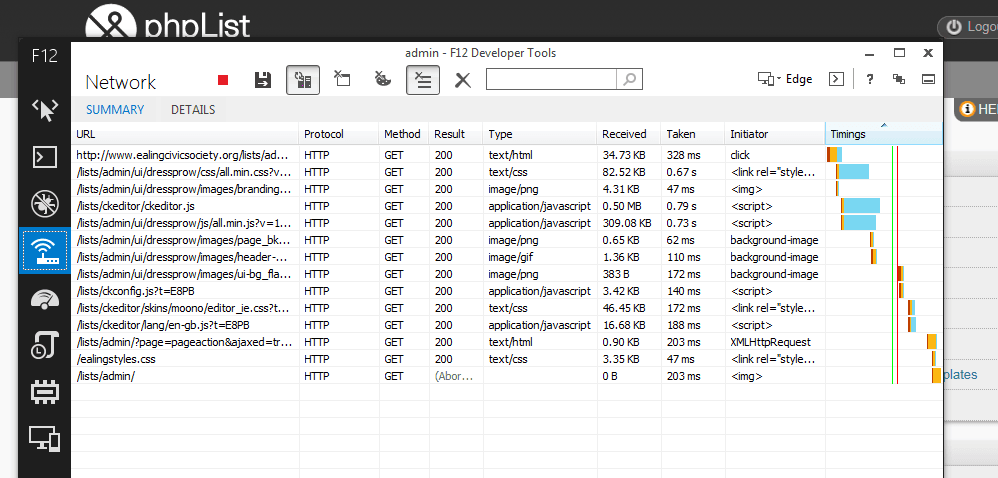Select the all.min.css request row
This screenshot has height=478, width=998.
(x=507, y=172)
